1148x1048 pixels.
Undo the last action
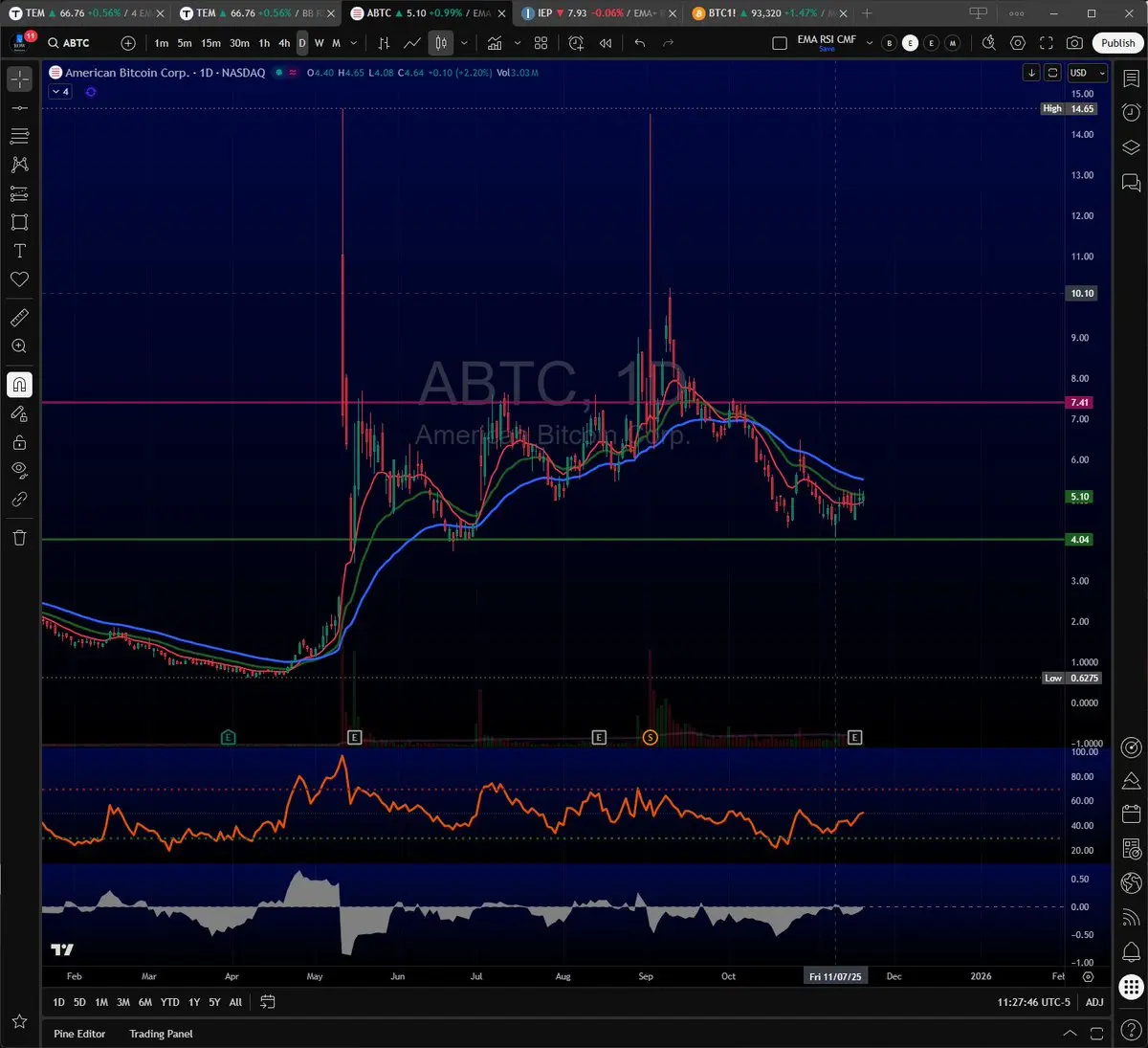coord(640,43)
